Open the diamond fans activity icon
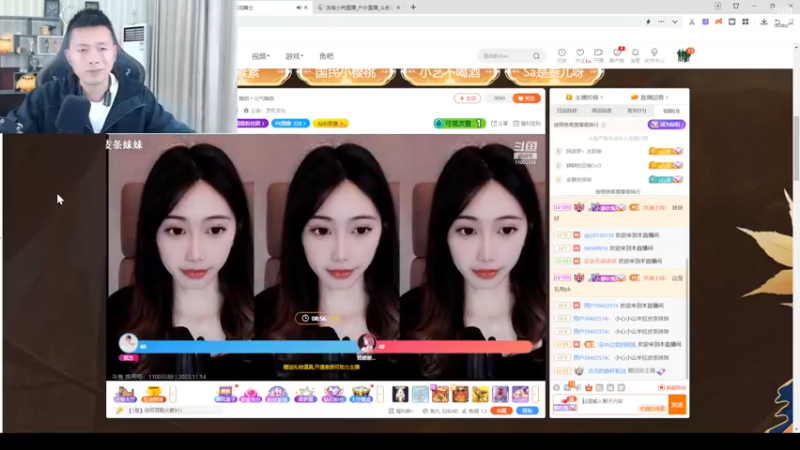Viewport: 800px width, 450px height. point(333,394)
